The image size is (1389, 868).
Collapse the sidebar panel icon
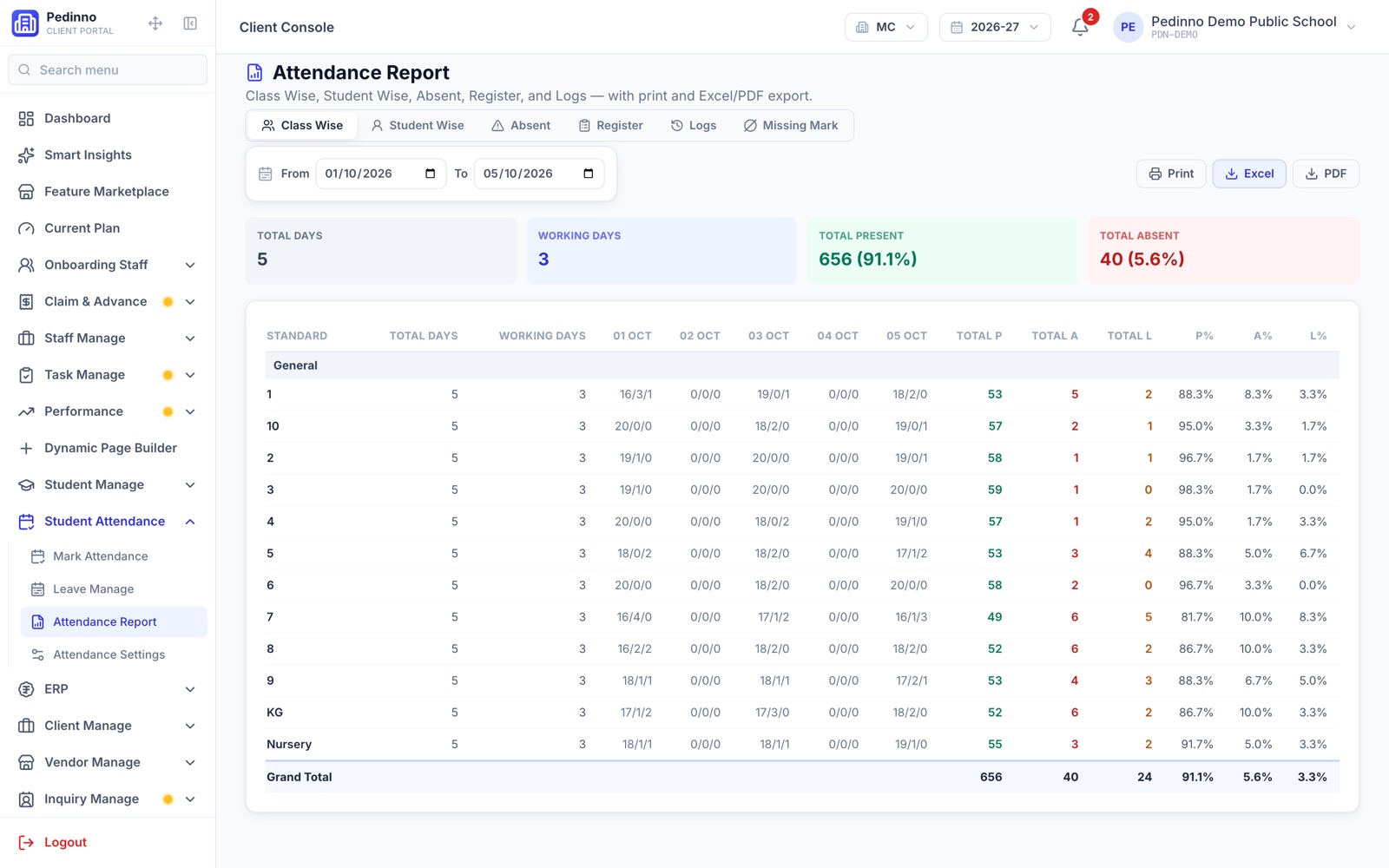click(x=190, y=23)
